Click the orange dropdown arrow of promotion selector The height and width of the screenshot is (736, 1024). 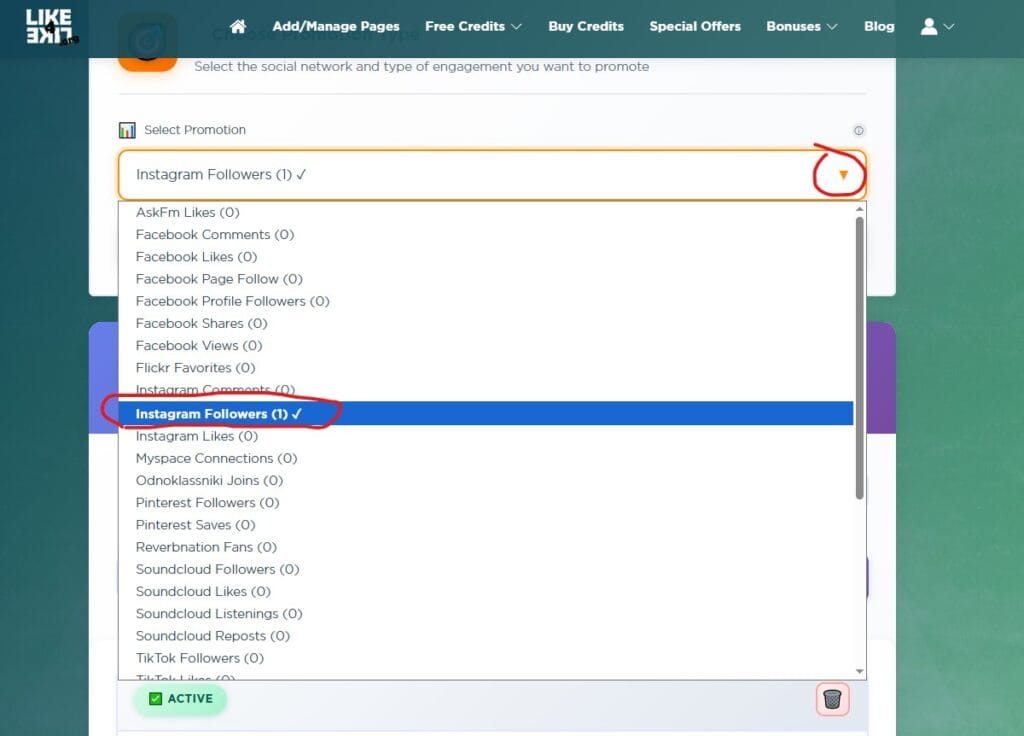click(843, 175)
